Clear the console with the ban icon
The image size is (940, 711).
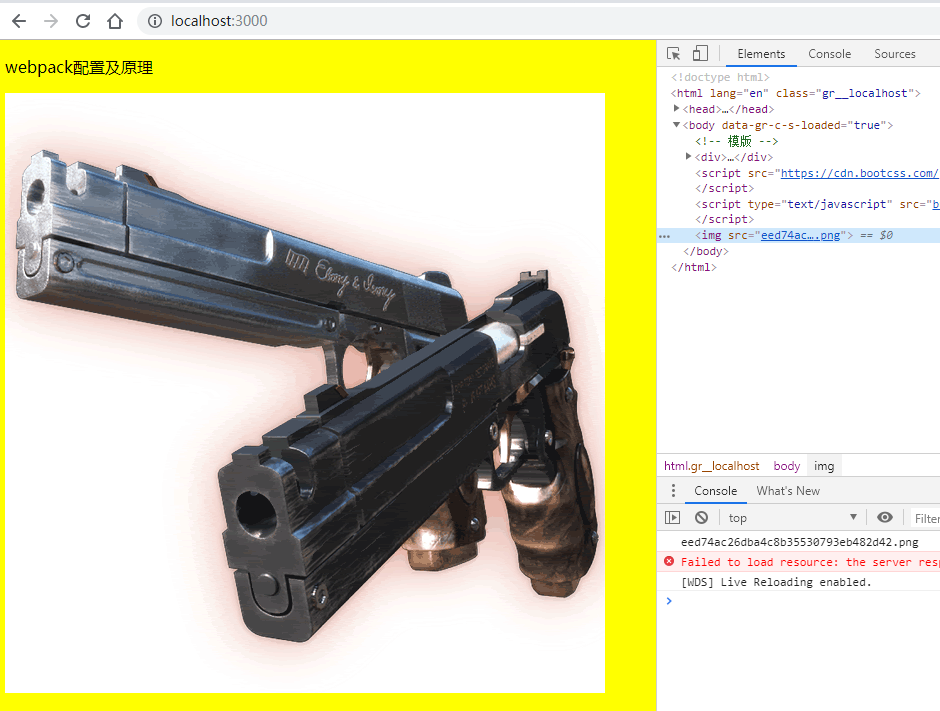click(x=701, y=517)
